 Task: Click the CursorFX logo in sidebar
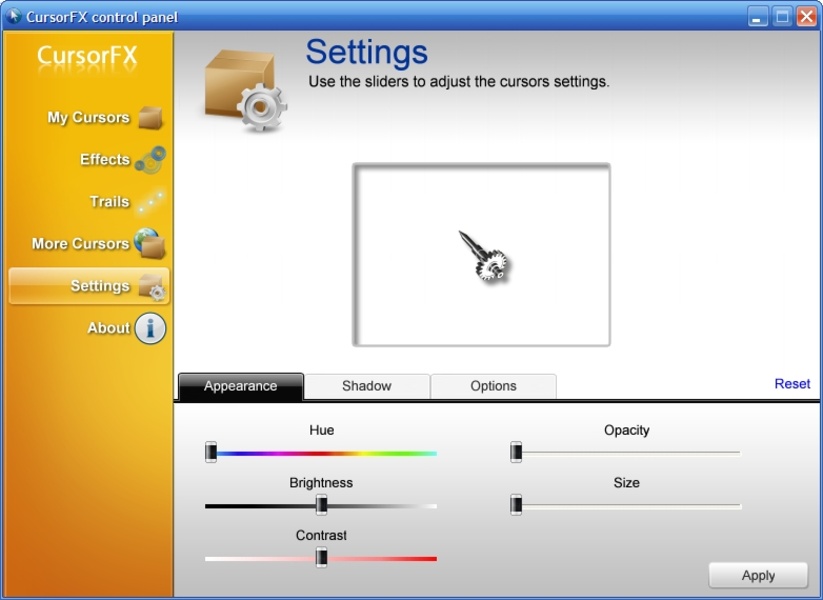tap(87, 56)
